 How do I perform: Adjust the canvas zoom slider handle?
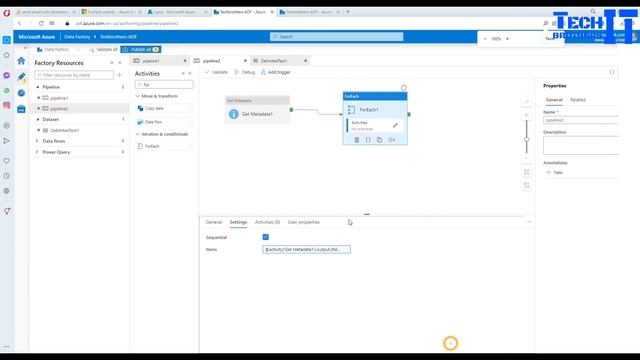pyautogui.click(x=527, y=139)
